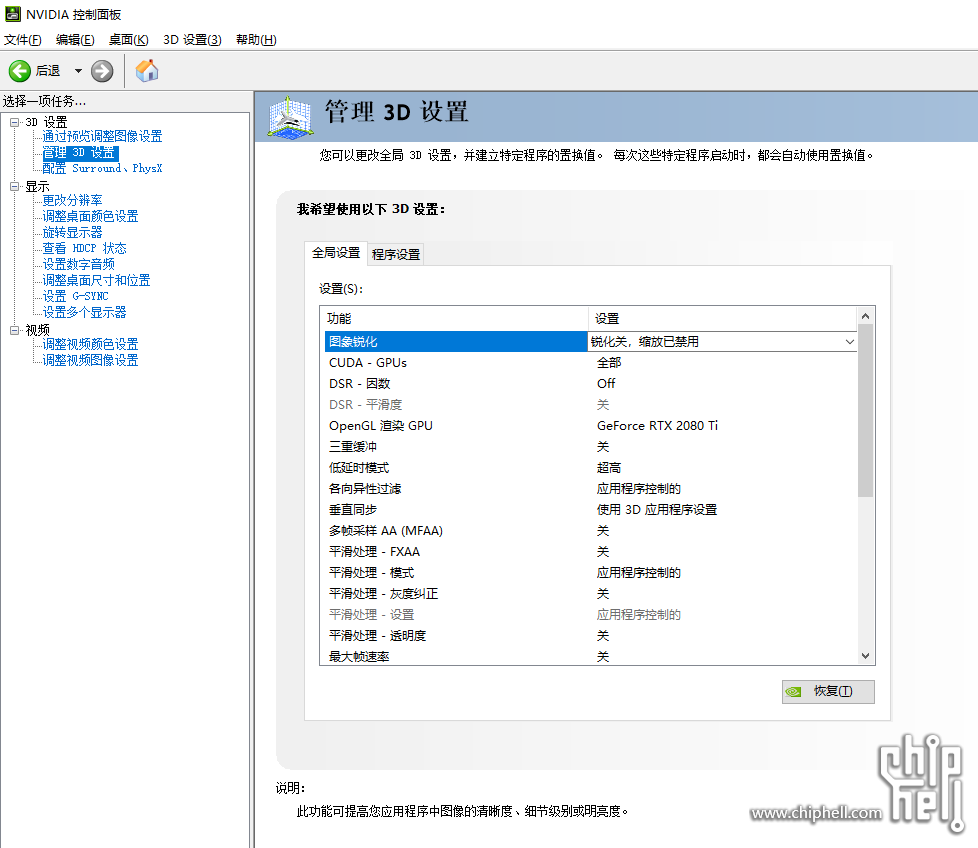The height and width of the screenshot is (848, 978).
Task: Select the 垂直同步 row
Action: tap(591, 510)
